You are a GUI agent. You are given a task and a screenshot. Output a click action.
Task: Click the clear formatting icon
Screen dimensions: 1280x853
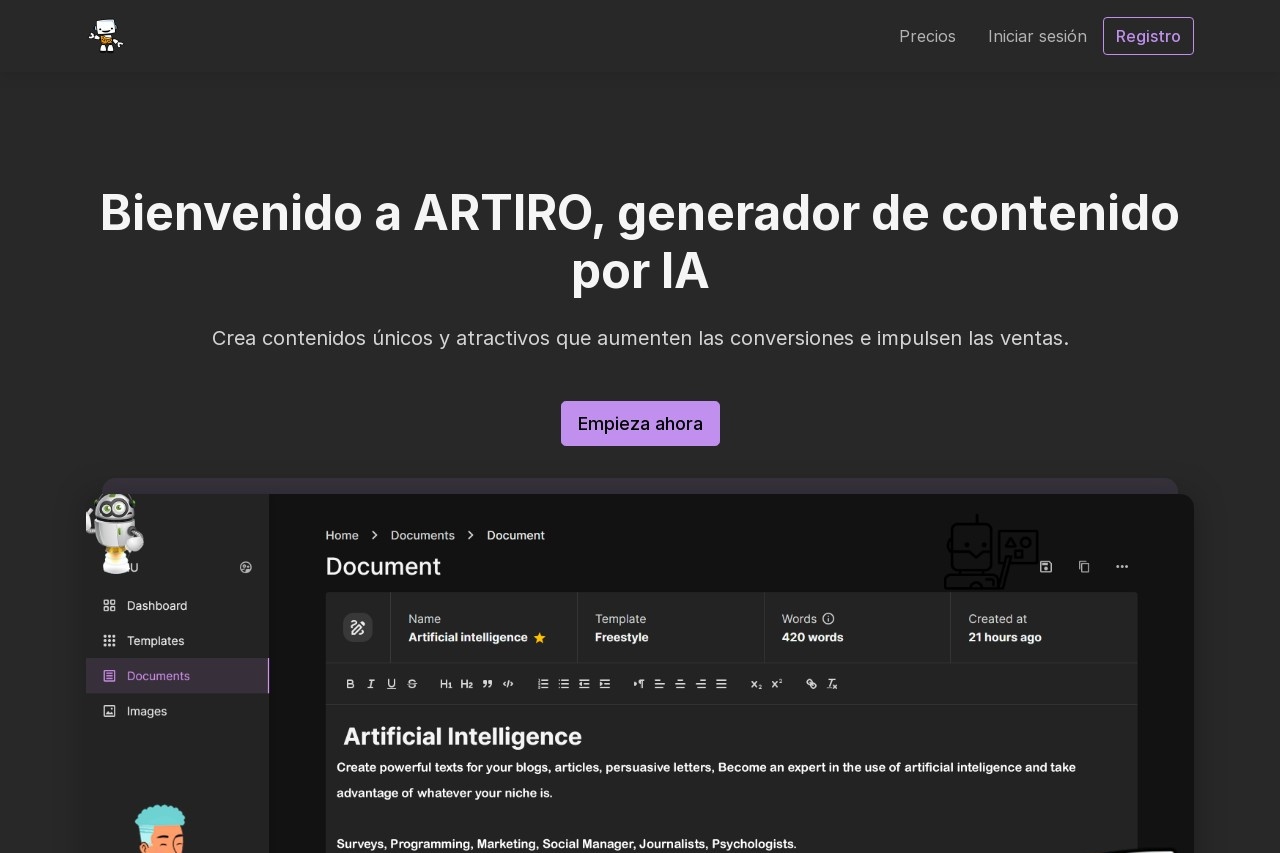pyautogui.click(x=832, y=684)
